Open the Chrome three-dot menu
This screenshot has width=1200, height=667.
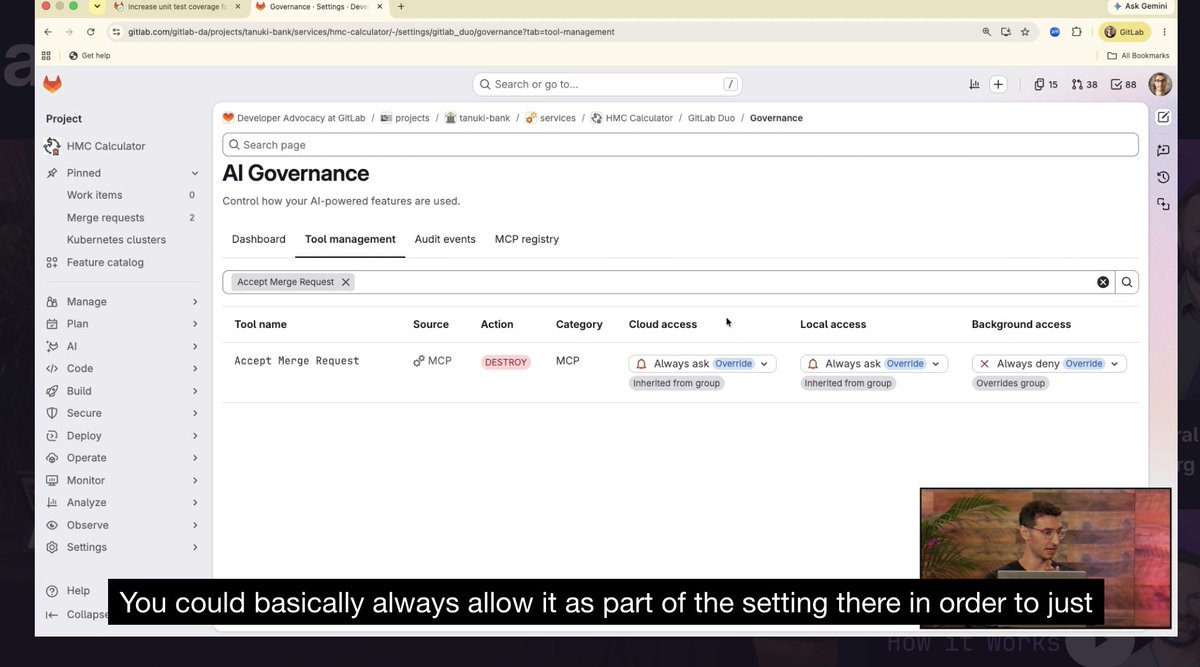tap(1164, 32)
